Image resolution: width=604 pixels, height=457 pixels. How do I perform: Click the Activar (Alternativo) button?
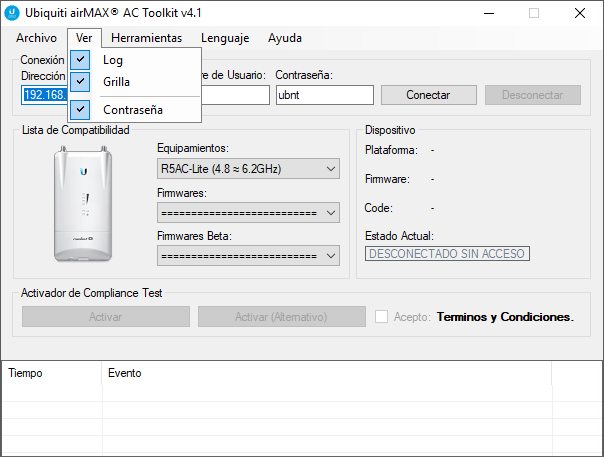pyautogui.click(x=282, y=317)
